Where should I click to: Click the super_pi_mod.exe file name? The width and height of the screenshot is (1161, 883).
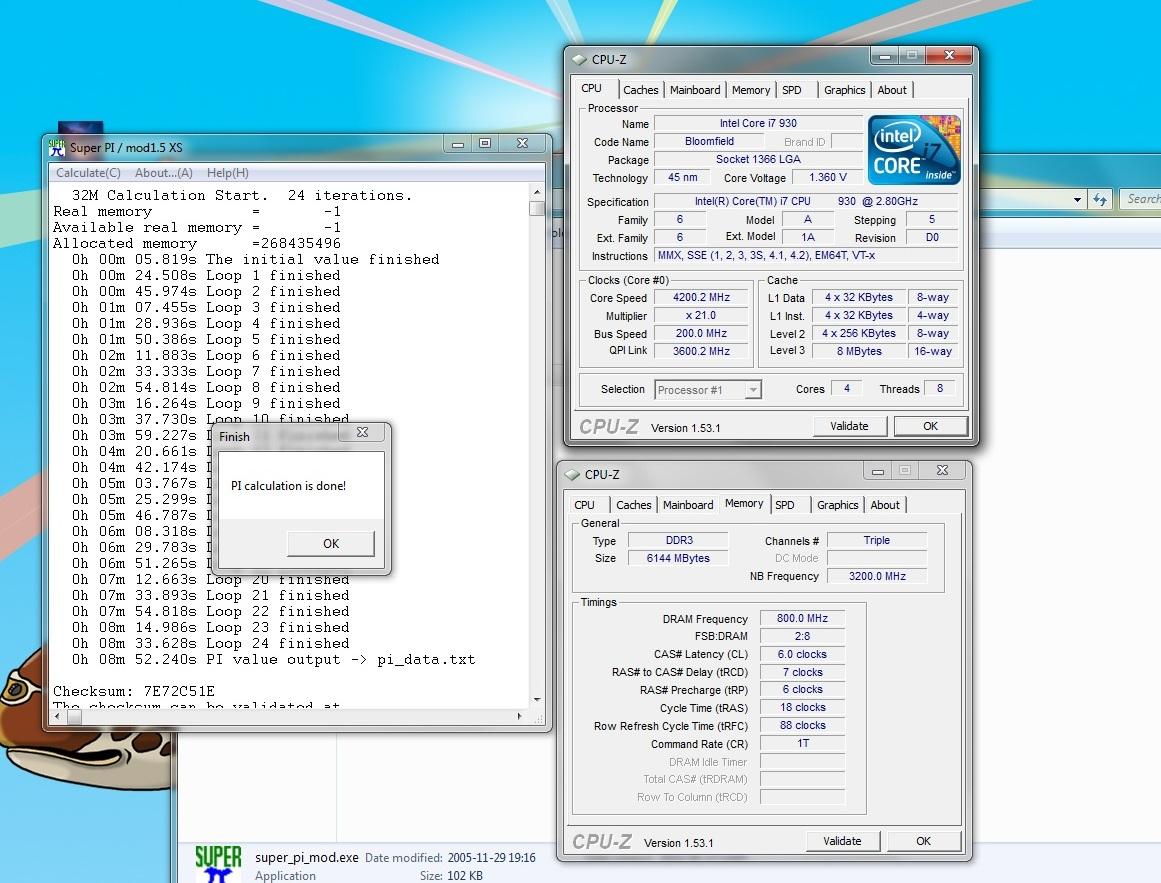[307, 857]
